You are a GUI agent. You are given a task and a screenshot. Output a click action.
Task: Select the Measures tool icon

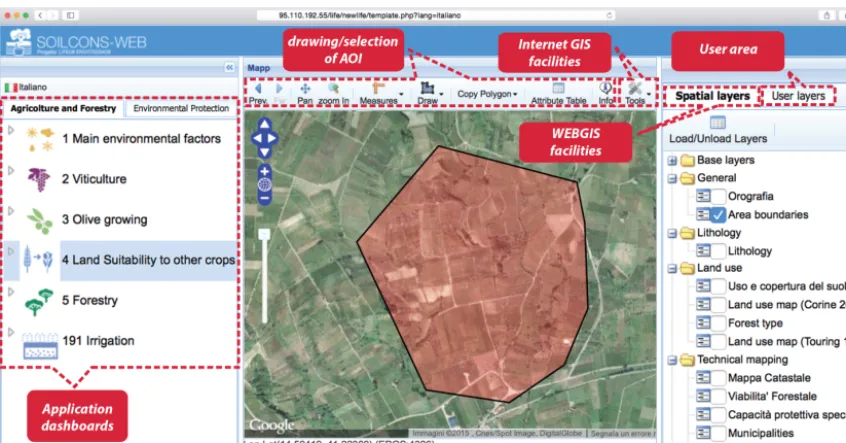[378, 88]
